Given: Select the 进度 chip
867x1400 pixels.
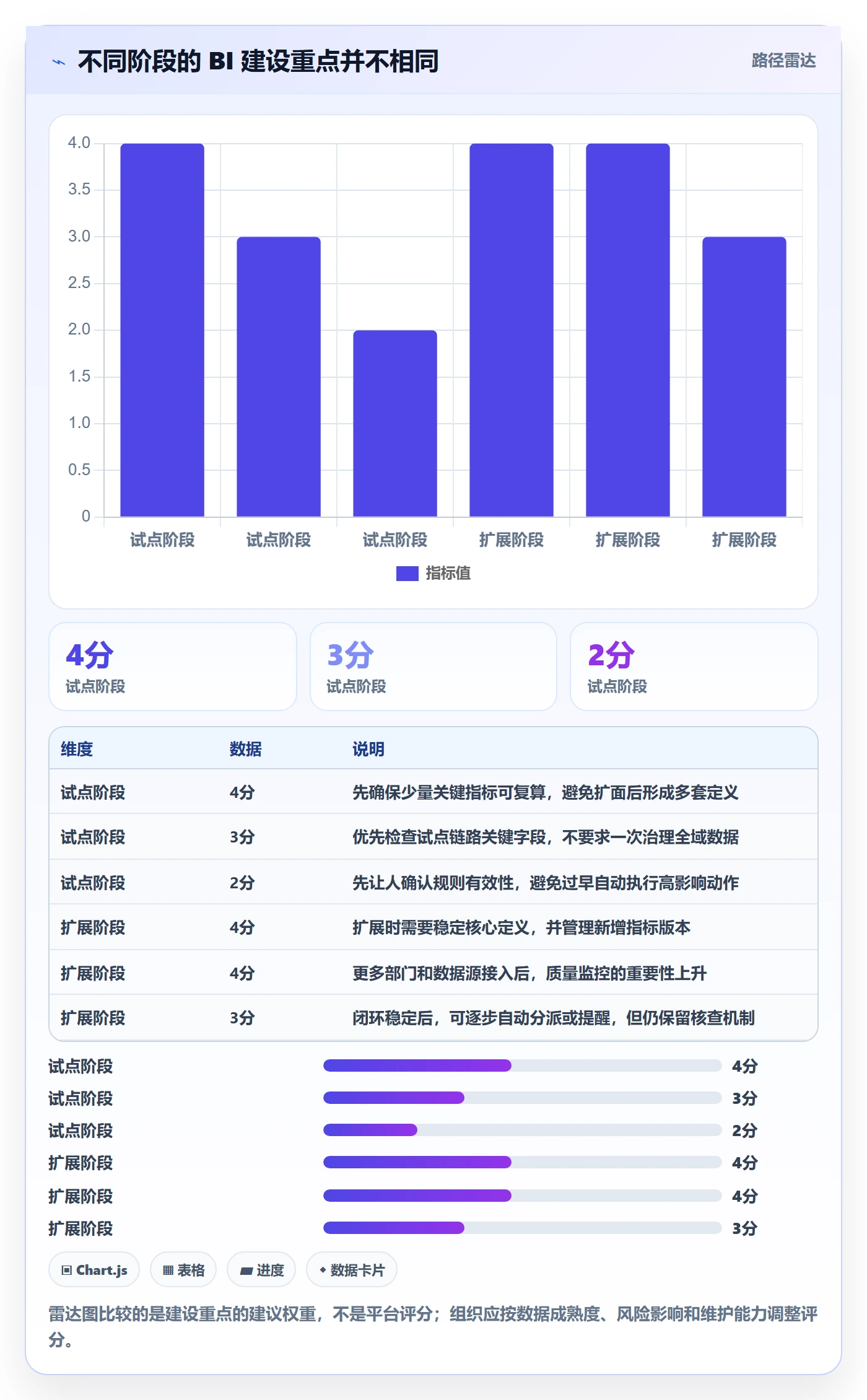Looking at the screenshot, I should click(x=261, y=1270).
